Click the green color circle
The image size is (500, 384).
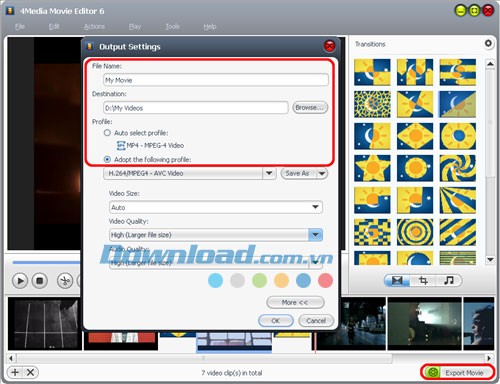coord(259,280)
